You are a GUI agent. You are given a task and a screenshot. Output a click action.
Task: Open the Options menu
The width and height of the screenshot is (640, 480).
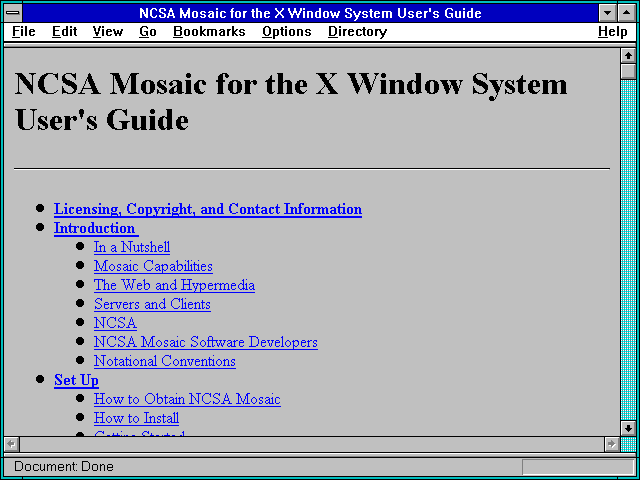tap(287, 32)
